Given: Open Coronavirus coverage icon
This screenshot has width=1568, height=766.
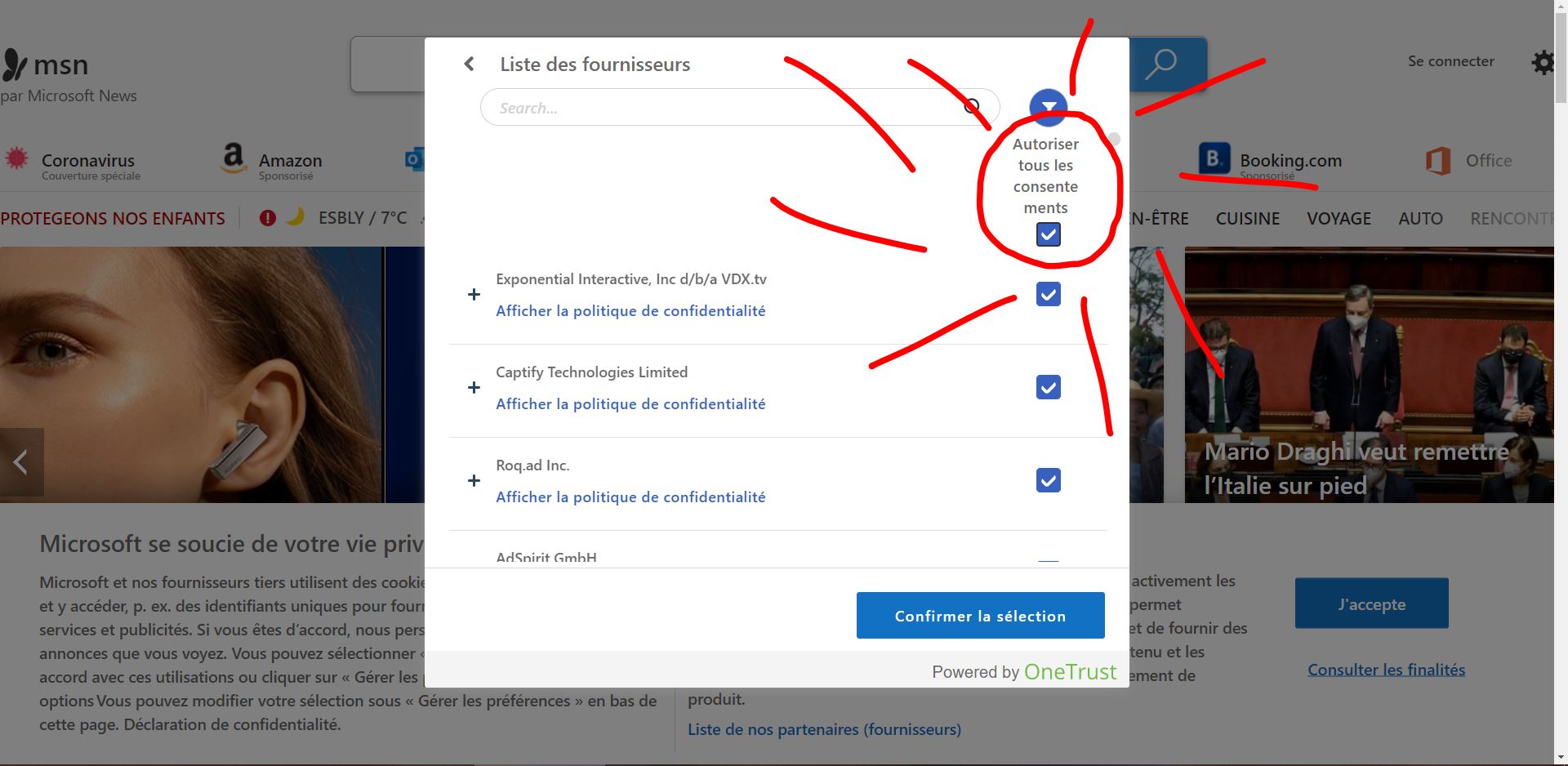Looking at the screenshot, I should click(16, 158).
